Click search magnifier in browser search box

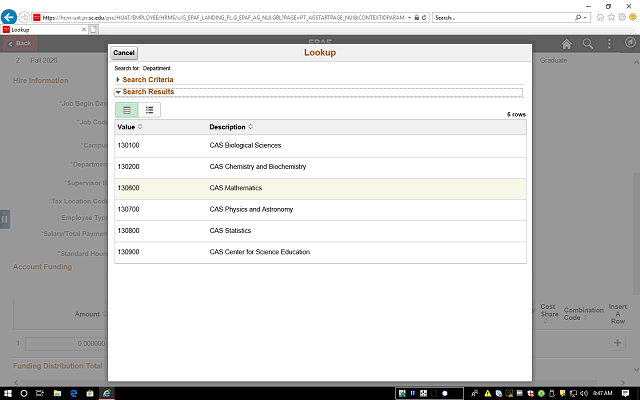pyautogui.click(x=578, y=18)
